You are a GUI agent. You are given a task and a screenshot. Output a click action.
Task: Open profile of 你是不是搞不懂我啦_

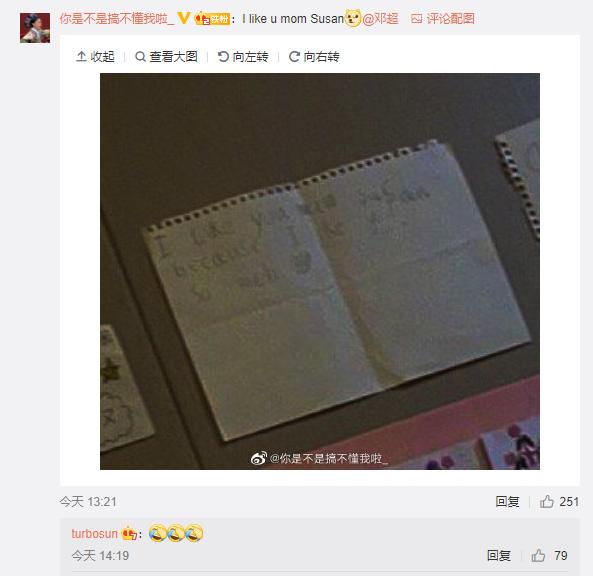[117, 18]
